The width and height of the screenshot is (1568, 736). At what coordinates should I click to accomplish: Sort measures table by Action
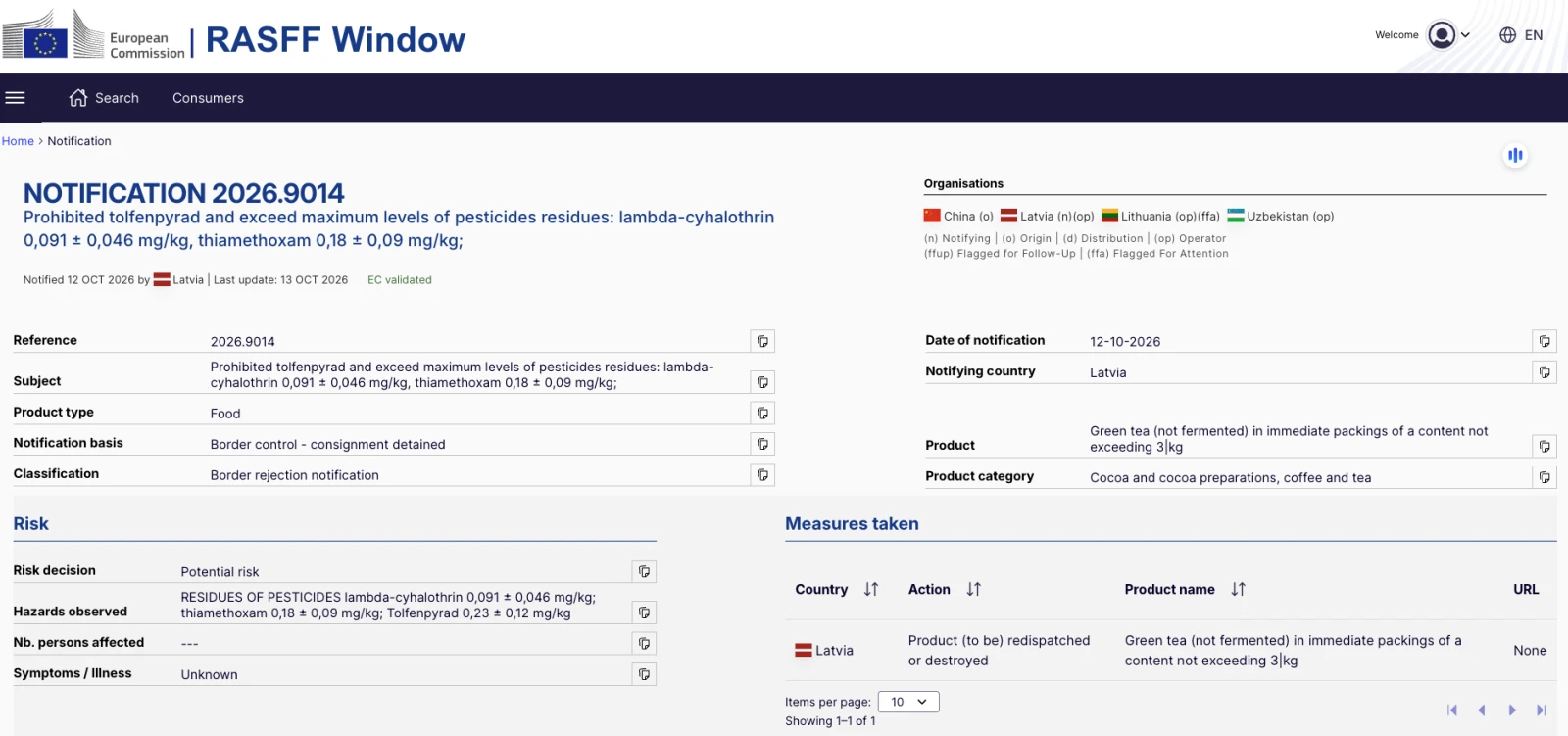click(973, 589)
